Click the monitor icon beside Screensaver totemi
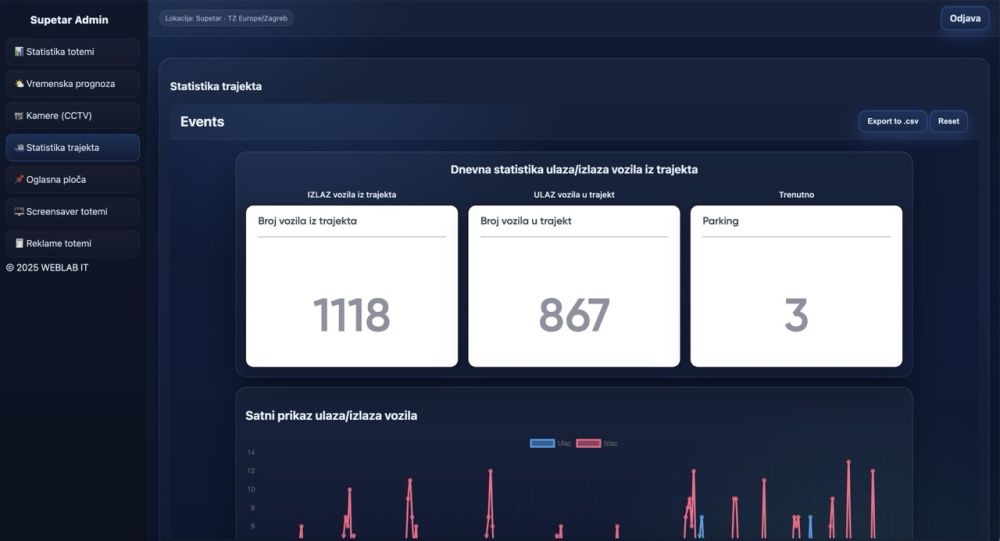 click(x=19, y=212)
